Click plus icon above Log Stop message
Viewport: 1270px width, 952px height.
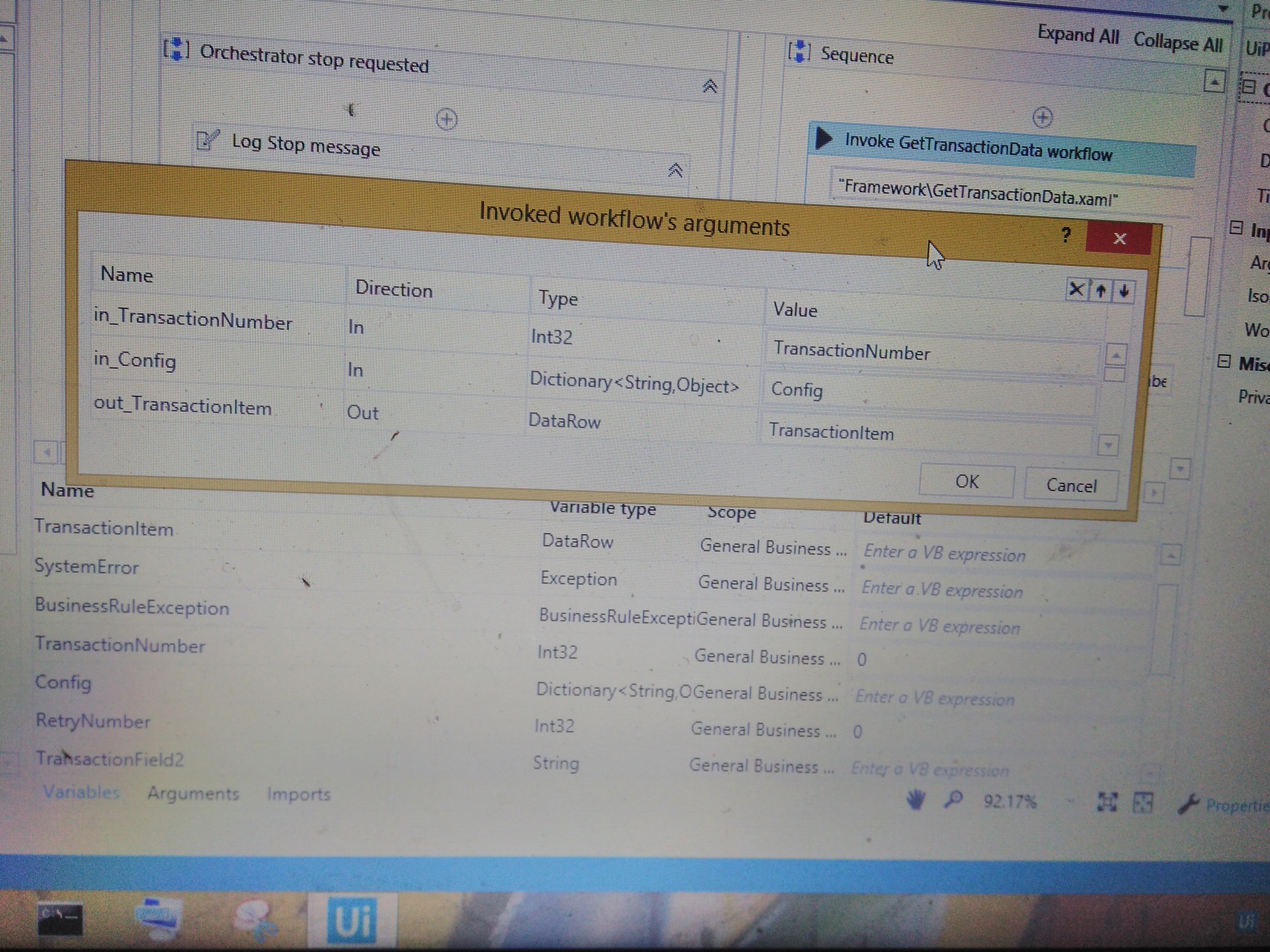point(446,119)
